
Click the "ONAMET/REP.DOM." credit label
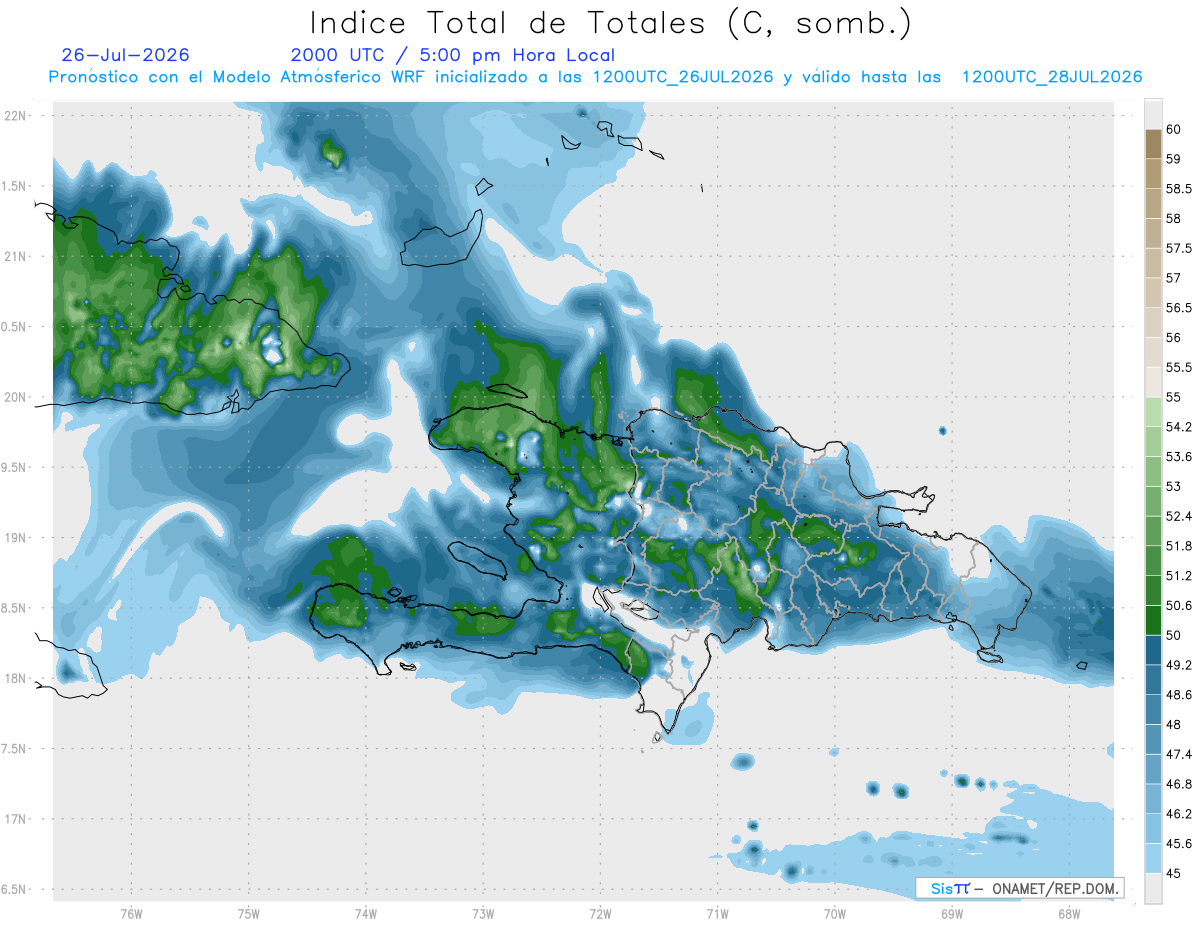coord(1056,888)
